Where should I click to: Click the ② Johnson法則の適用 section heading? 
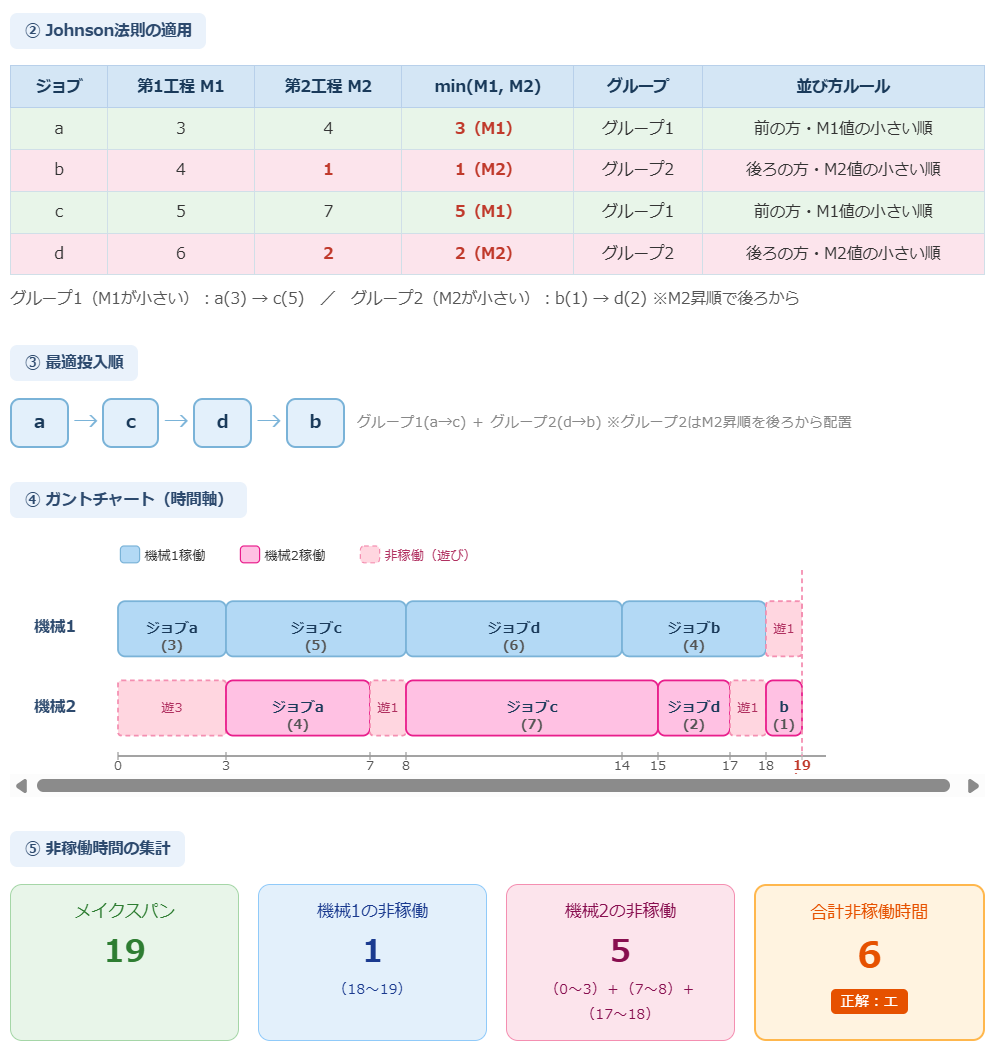(x=108, y=31)
